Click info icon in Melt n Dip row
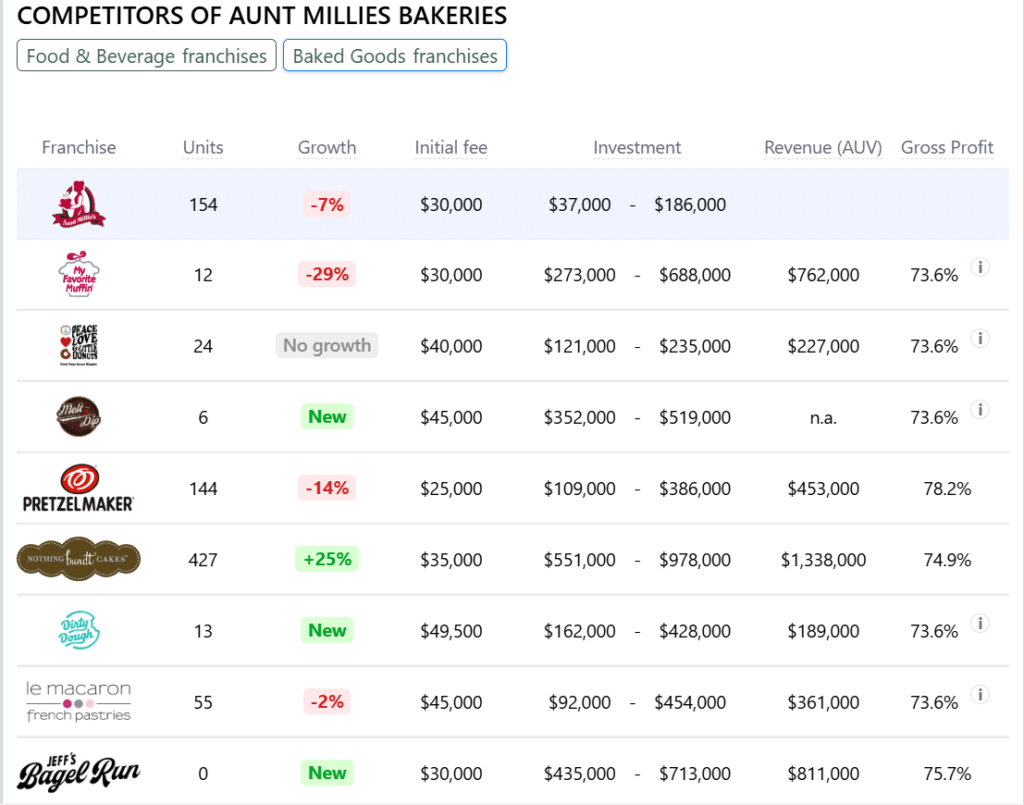The width and height of the screenshot is (1024, 805). (980, 409)
